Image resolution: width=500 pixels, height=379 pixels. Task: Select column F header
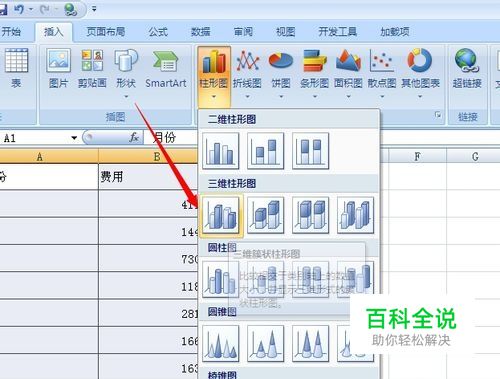pos(417,156)
